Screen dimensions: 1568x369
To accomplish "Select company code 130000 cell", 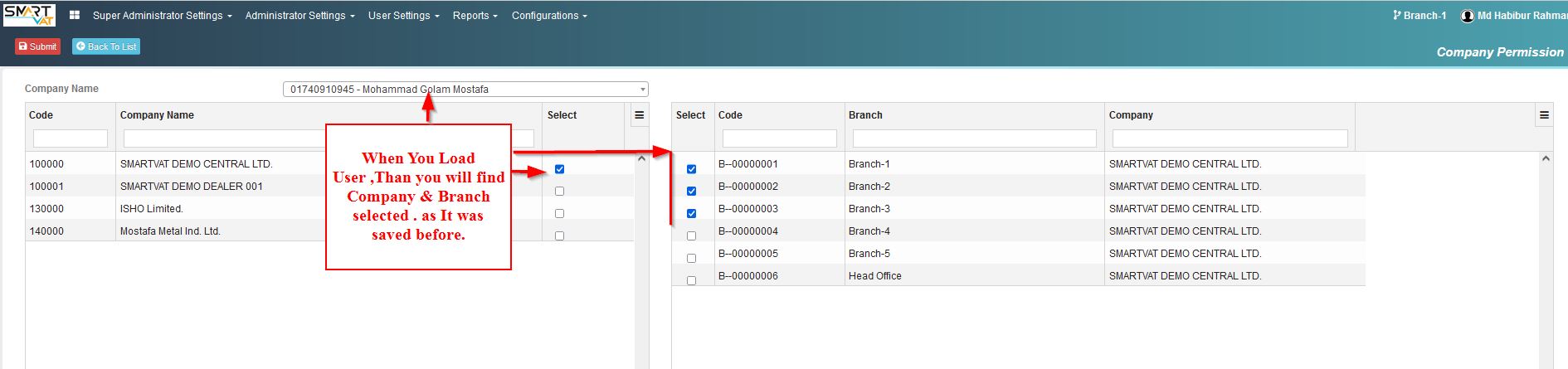I will click(46, 209).
